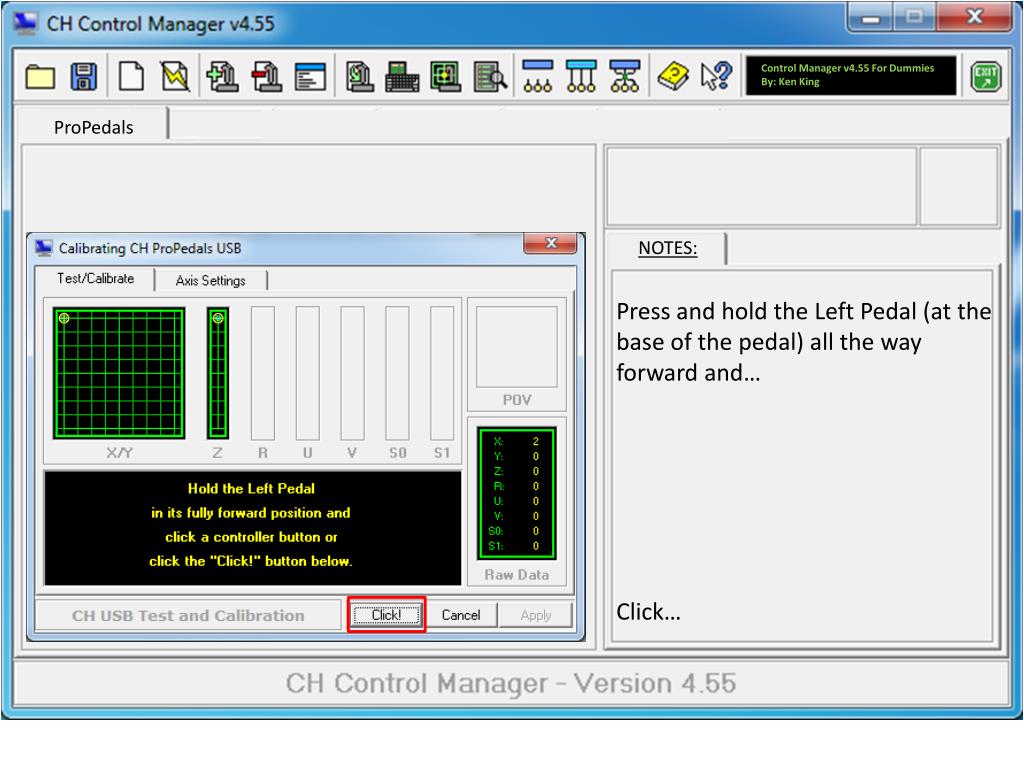Click the "Press and hold the Left Pedal" note
The height and width of the screenshot is (768, 1024).
(804, 342)
